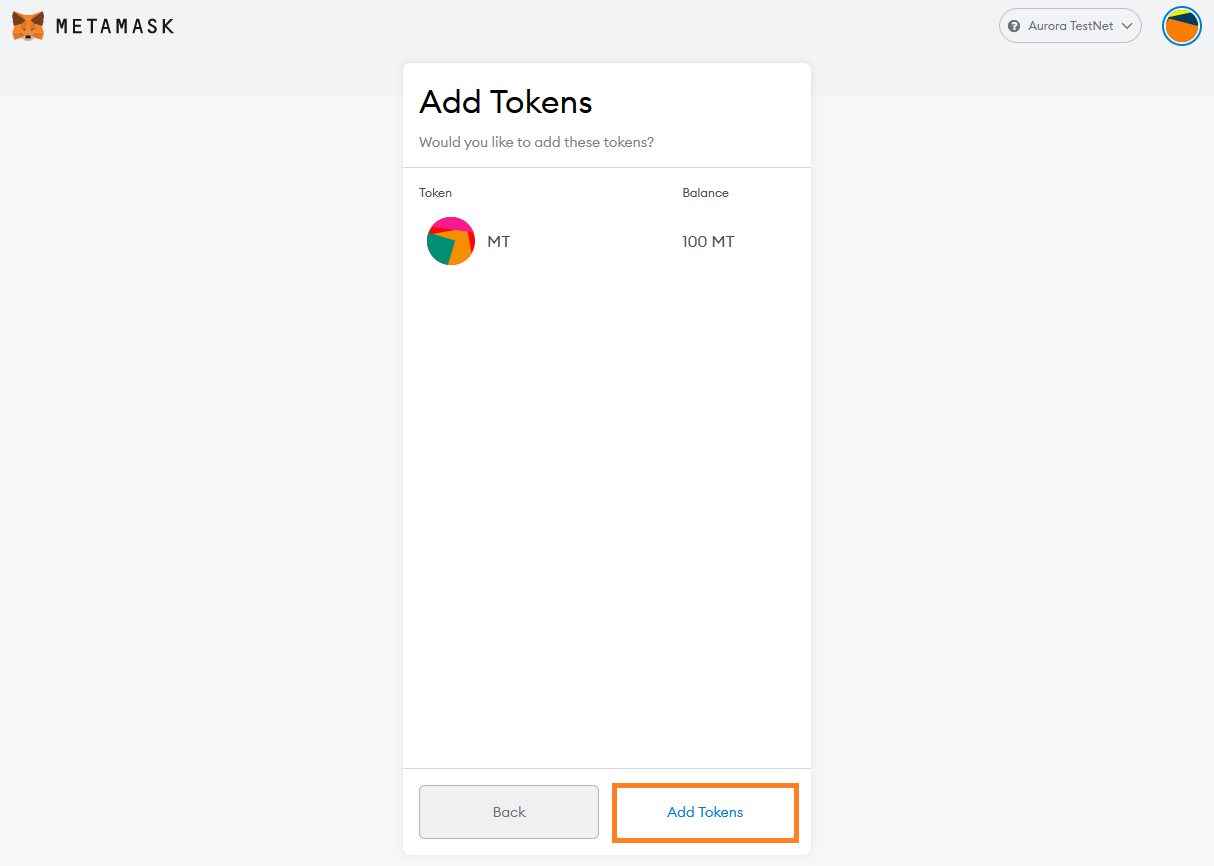Click 'Would you like to add these tokens?' text

point(536,142)
